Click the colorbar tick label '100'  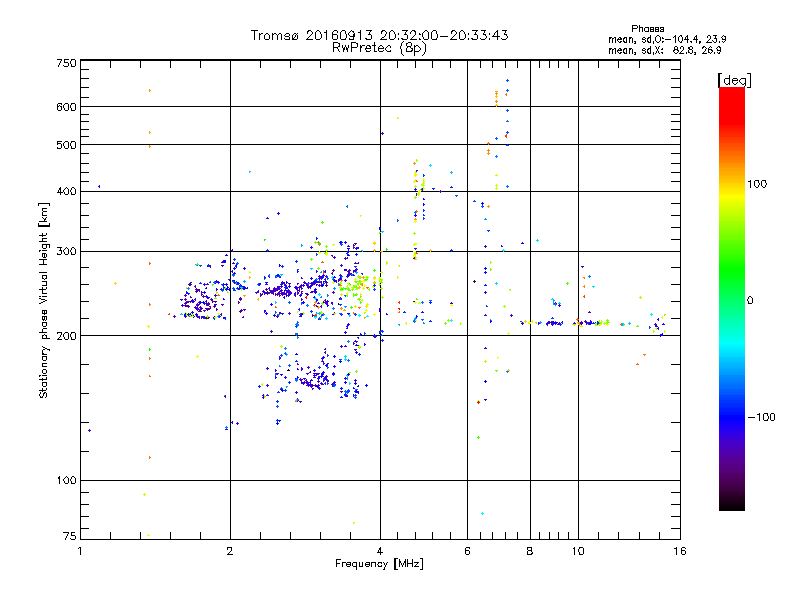(757, 184)
